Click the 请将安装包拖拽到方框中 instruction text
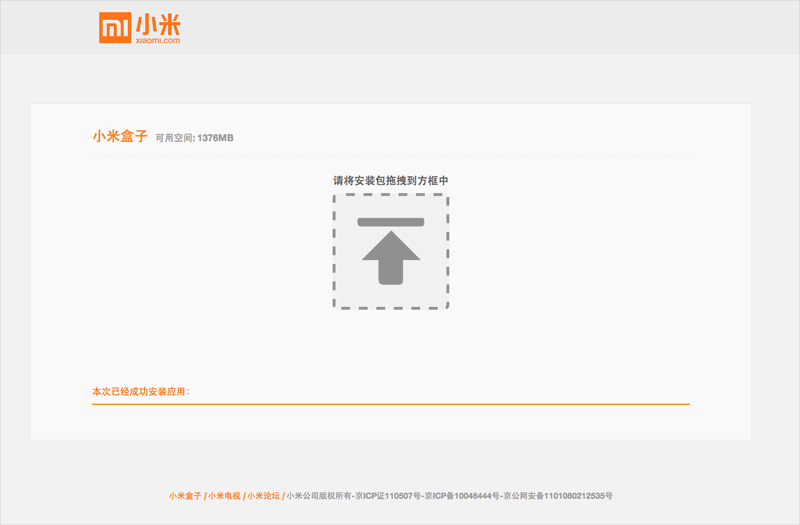 tap(391, 181)
